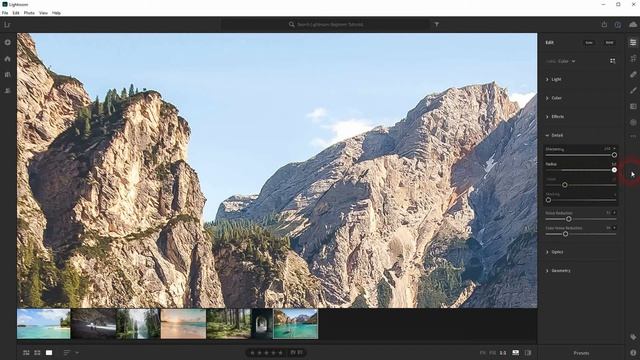The image size is (640, 360).
Task: Select the sunset sea thumbnail in filmstrip
Action: [x=183, y=324]
